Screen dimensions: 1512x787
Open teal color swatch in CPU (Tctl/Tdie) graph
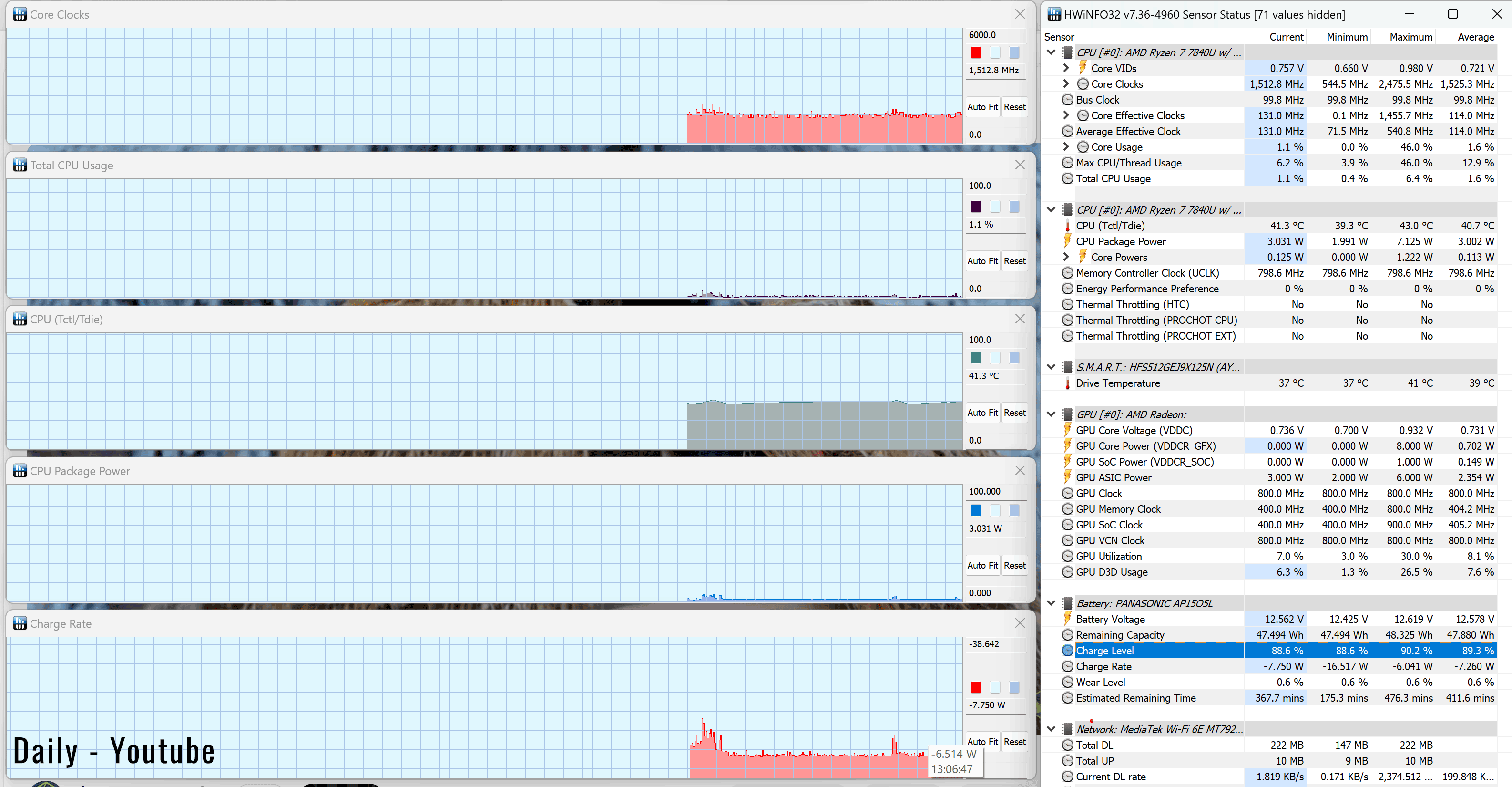pos(976,358)
